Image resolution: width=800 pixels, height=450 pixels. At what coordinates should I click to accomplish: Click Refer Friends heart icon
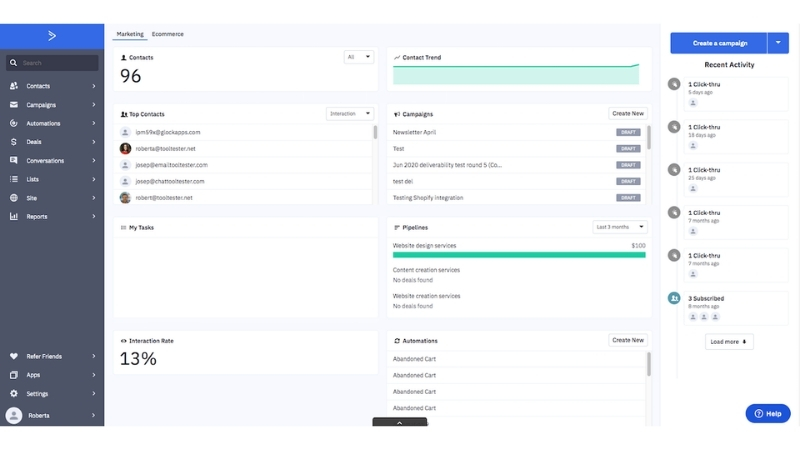tap(14, 356)
